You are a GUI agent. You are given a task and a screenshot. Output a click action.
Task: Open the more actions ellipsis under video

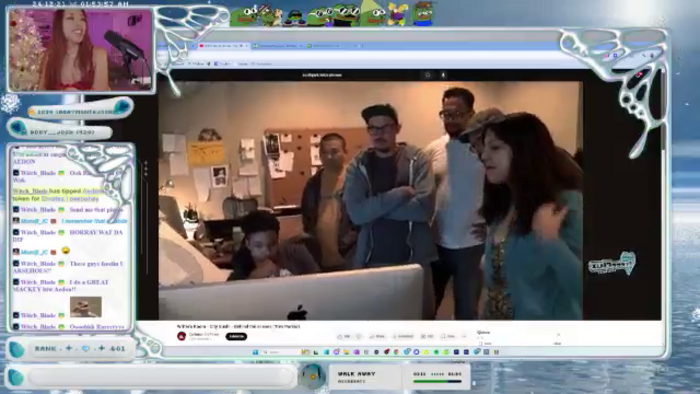[x=464, y=336]
